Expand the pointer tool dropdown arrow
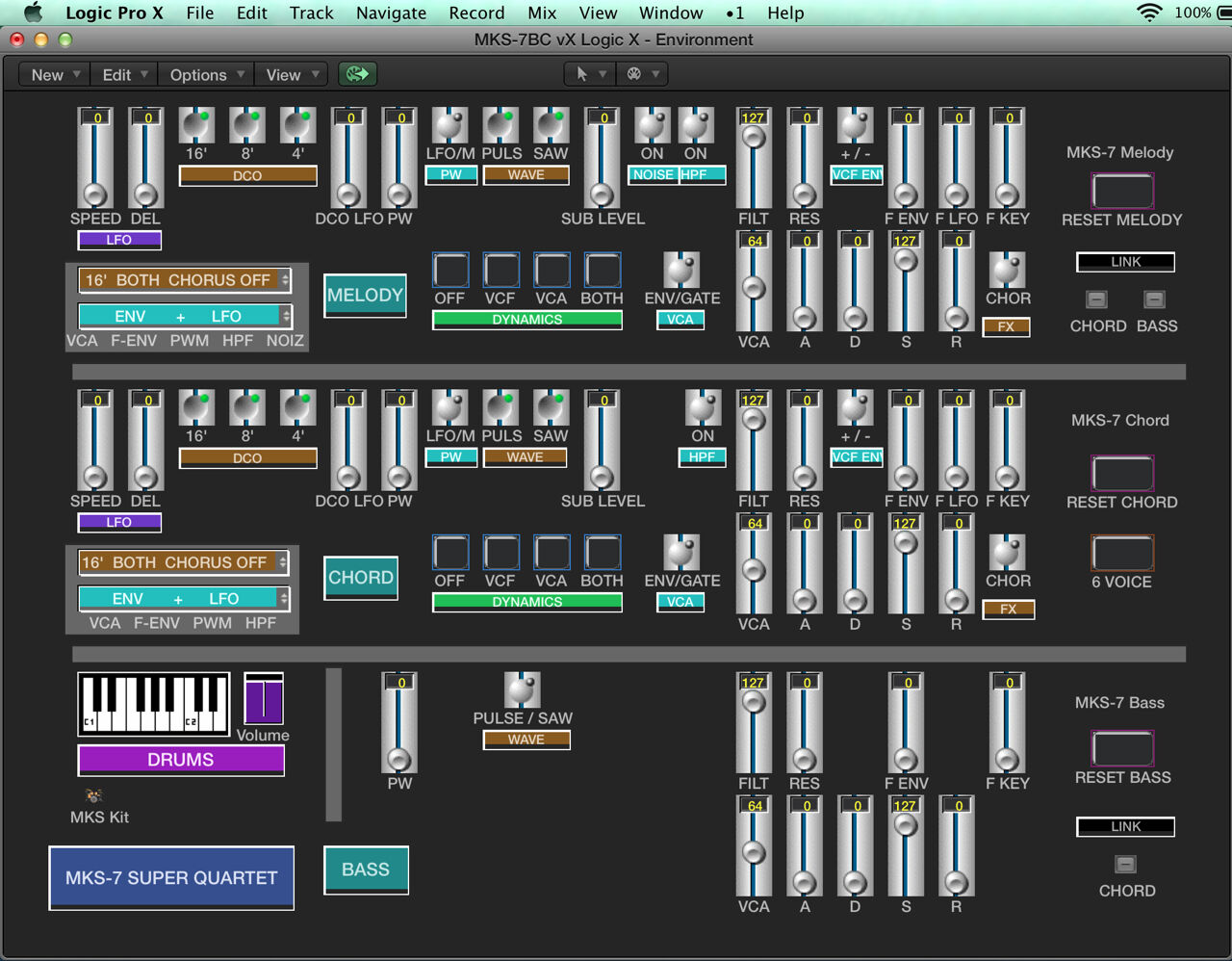Viewport: 1232px width, 961px height. point(603,74)
